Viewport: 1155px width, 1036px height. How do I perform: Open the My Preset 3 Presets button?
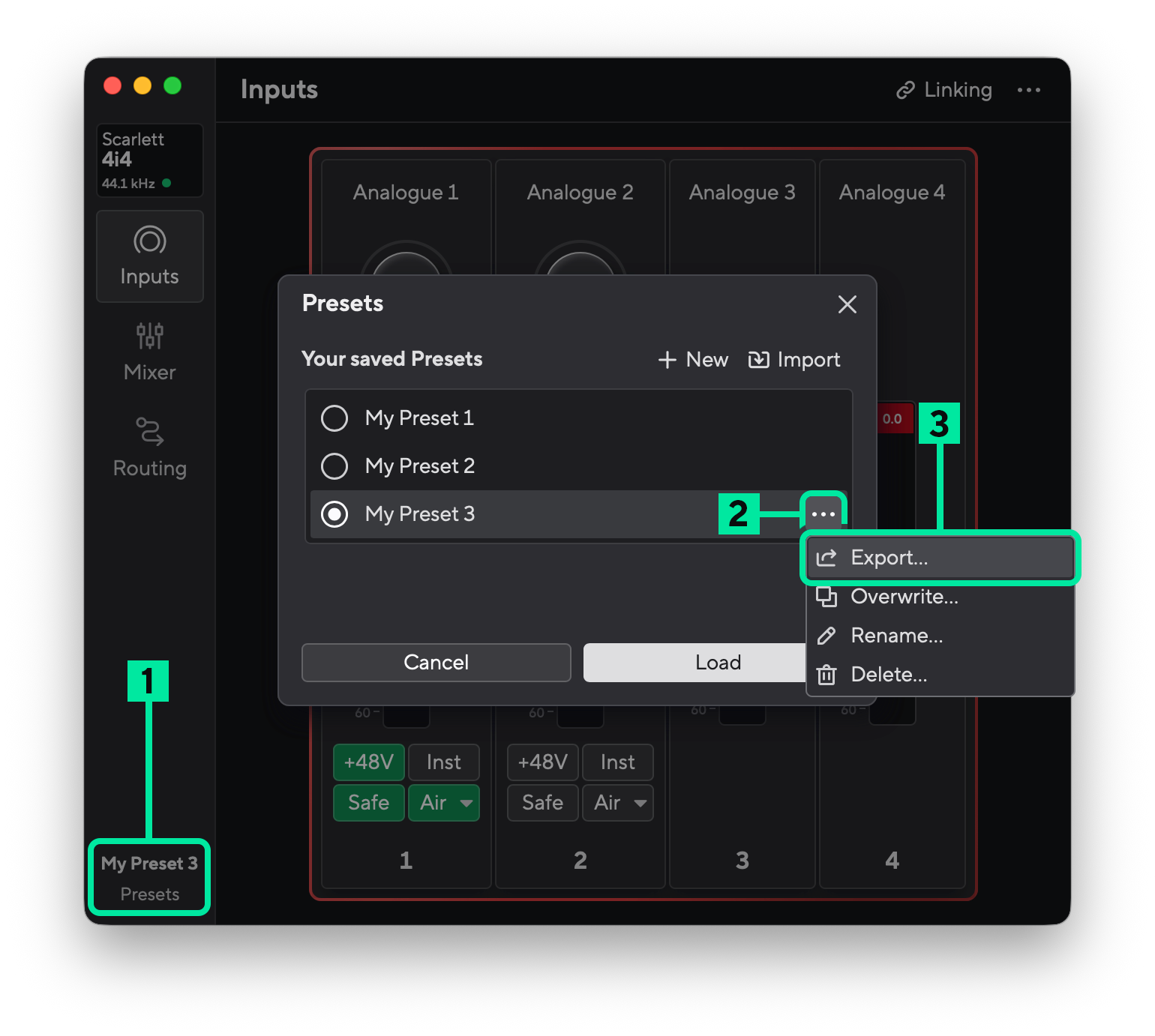click(149, 878)
